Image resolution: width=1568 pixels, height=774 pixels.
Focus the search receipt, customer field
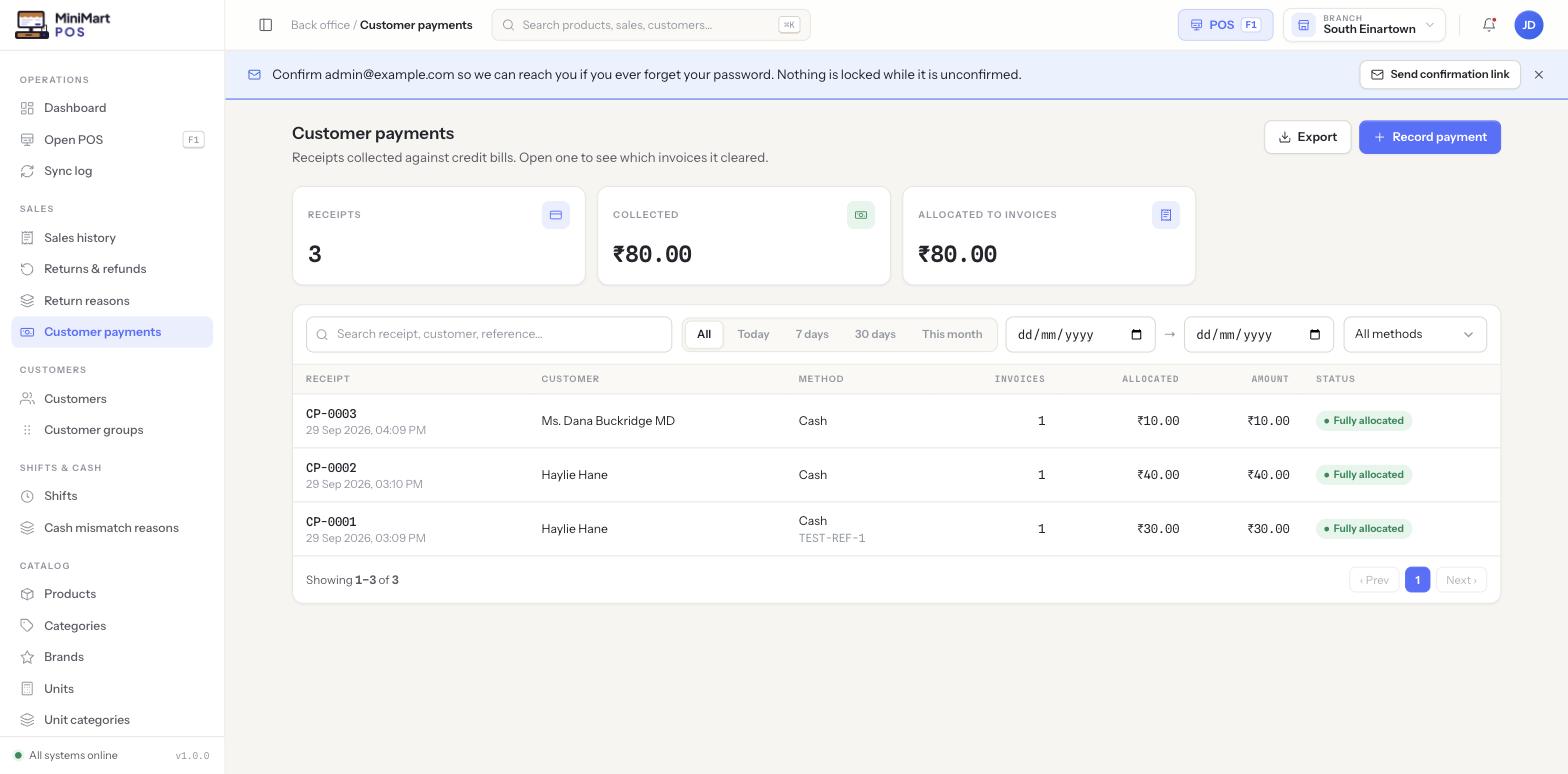(x=489, y=335)
